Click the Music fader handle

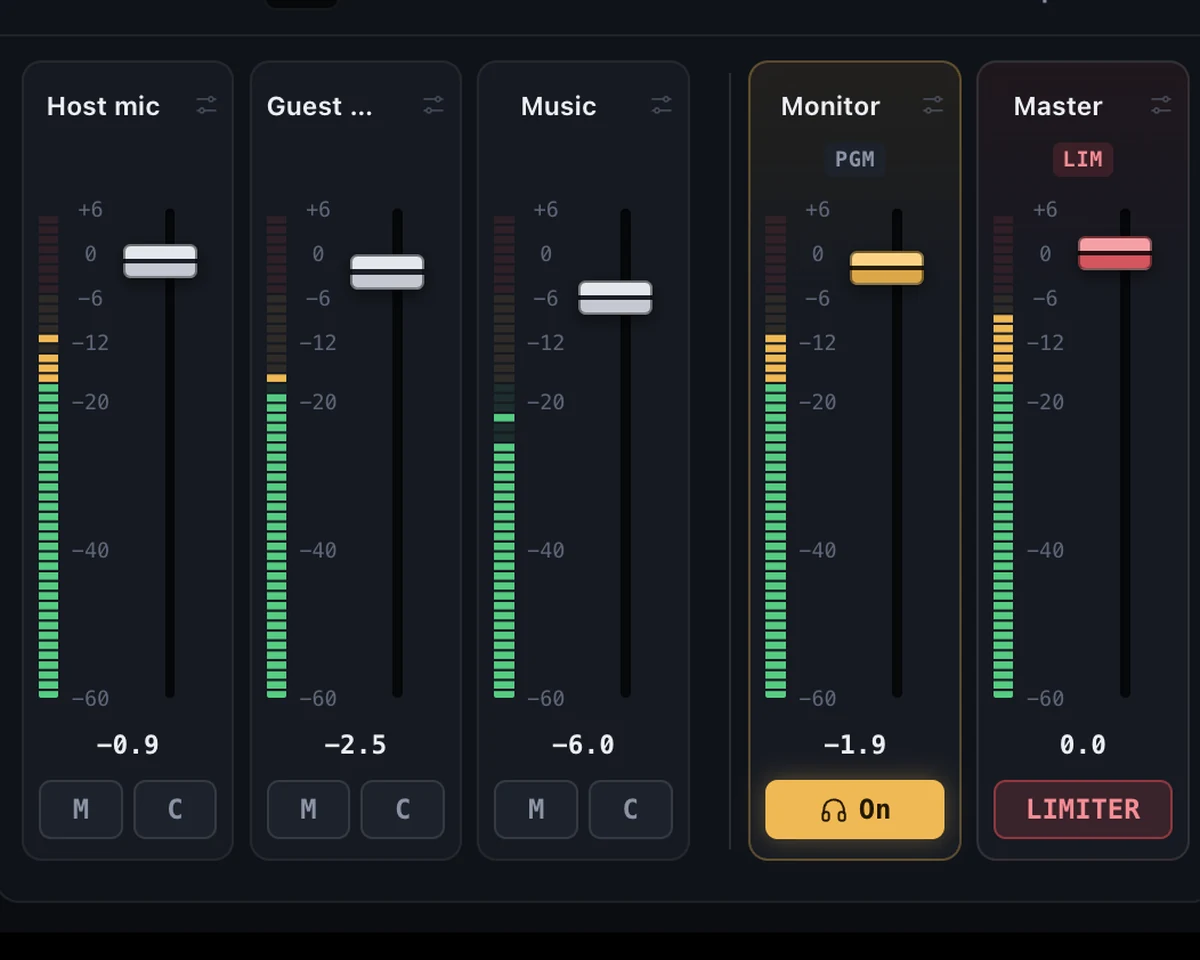tap(615, 297)
